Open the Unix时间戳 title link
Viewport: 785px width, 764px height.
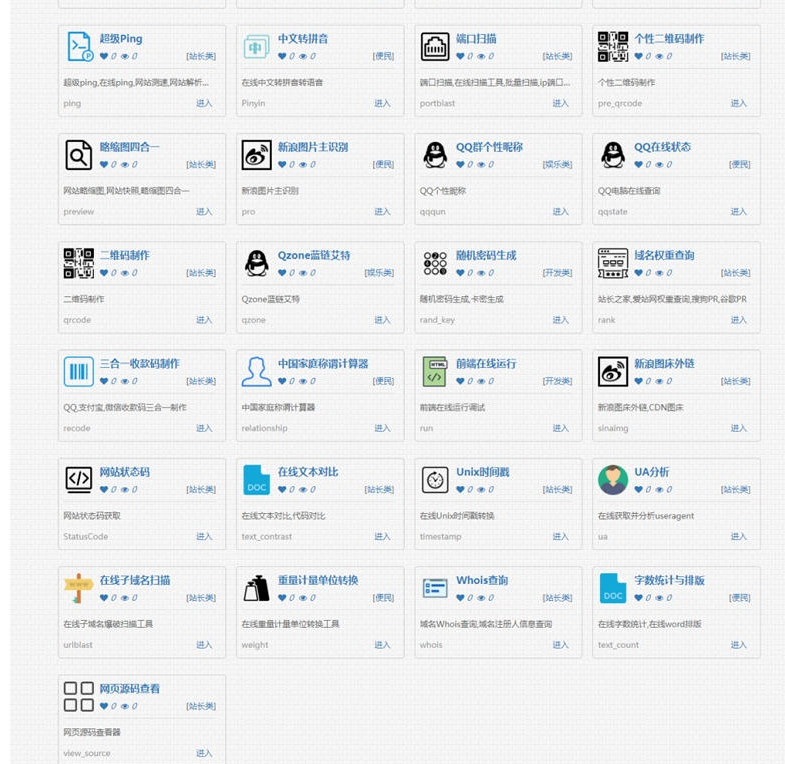point(483,472)
